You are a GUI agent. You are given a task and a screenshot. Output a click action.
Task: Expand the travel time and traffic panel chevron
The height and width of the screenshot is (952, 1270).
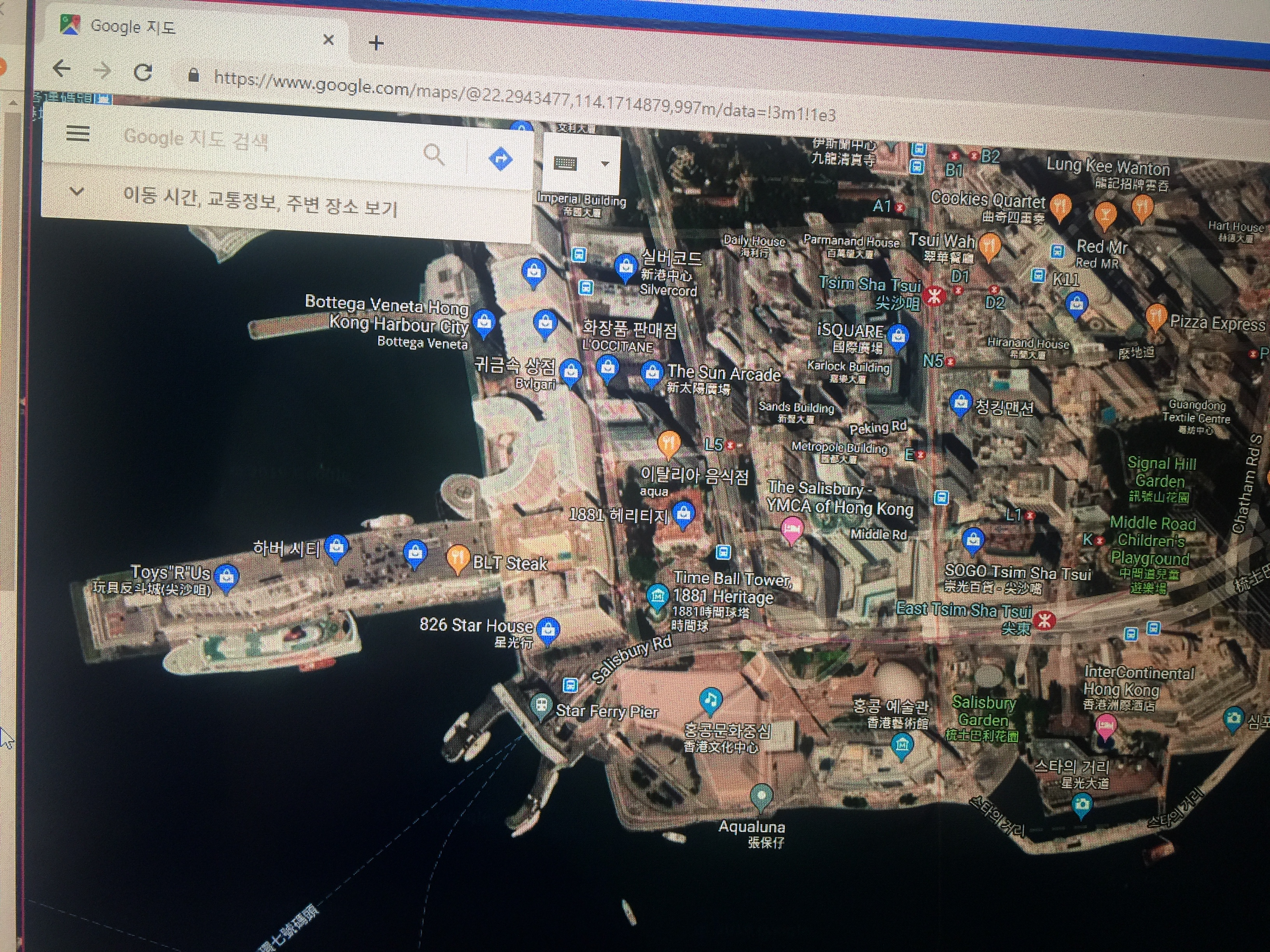(76, 191)
